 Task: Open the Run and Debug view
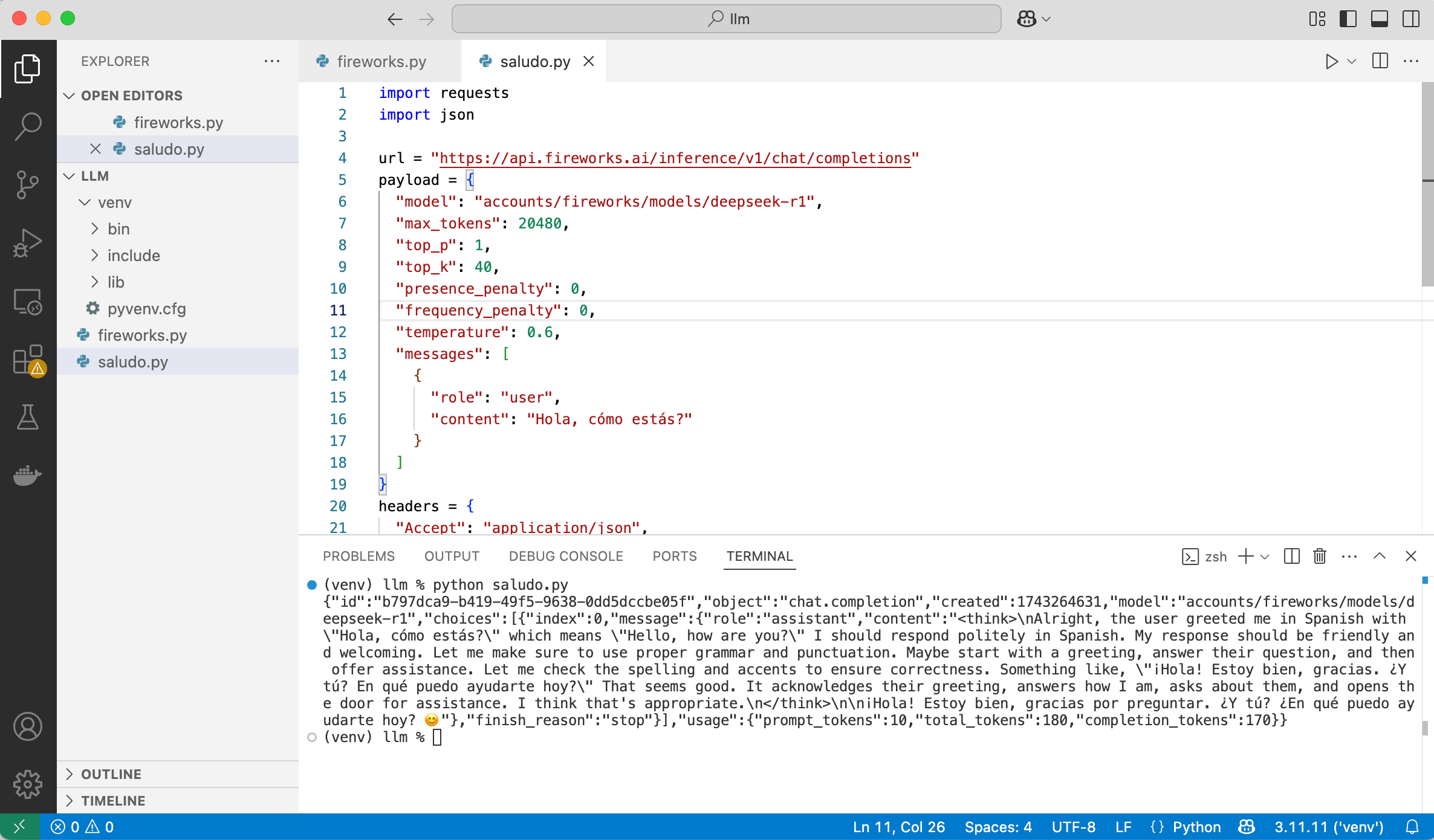point(28,243)
